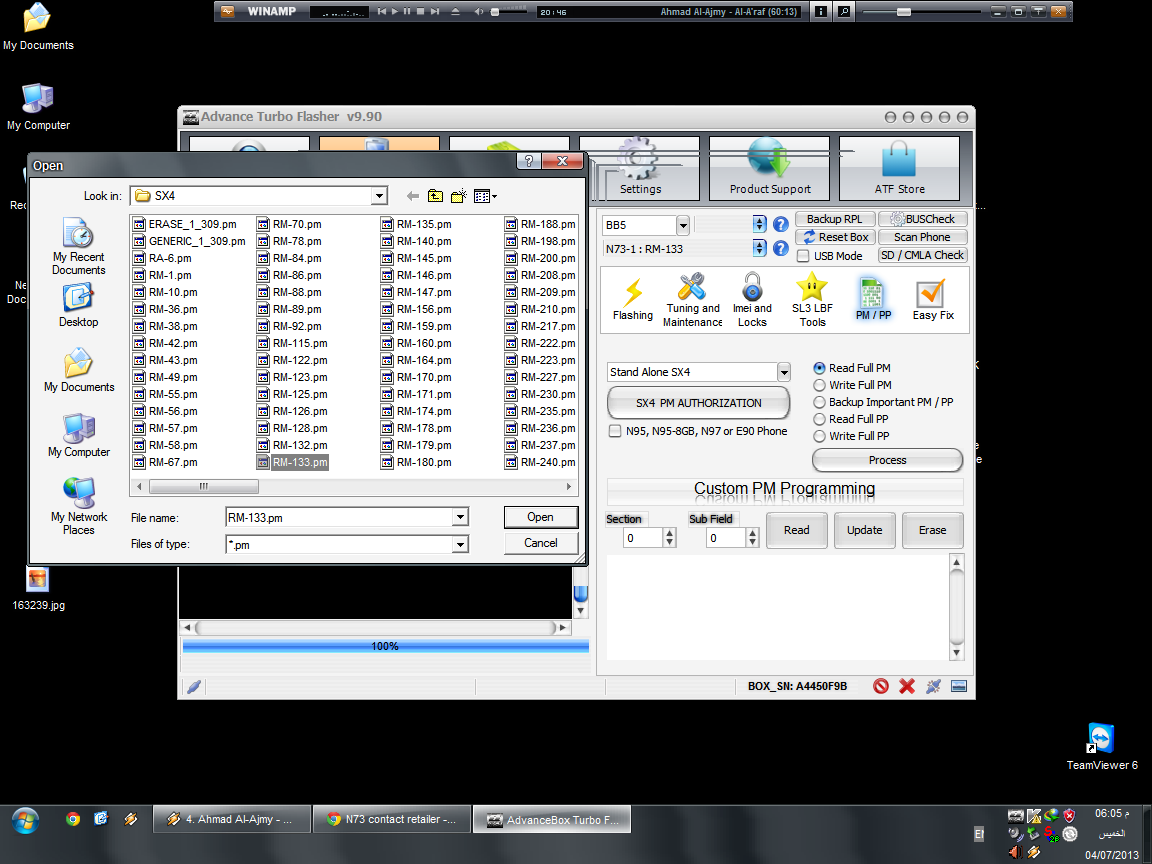
Task: Expand the Stand Alone SX4 dropdown
Action: [x=784, y=372]
